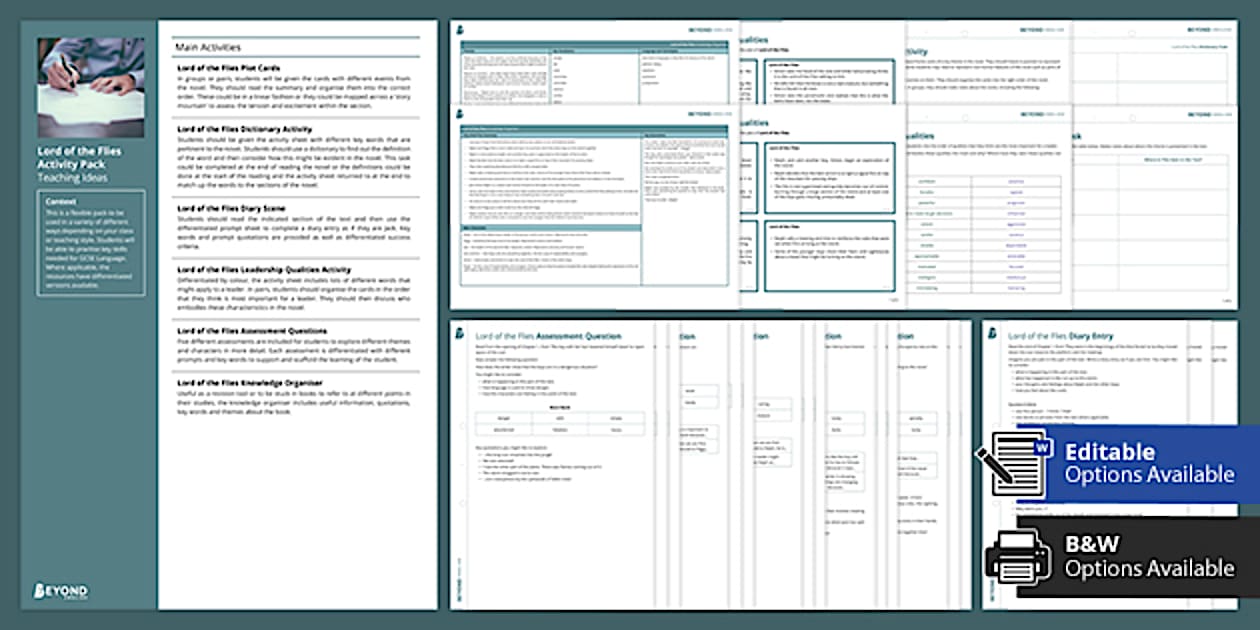This screenshot has width=1260, height=630.
Task: Click the Lord of the Flies Dictionary Activity heading
Action: coord(244,129)
